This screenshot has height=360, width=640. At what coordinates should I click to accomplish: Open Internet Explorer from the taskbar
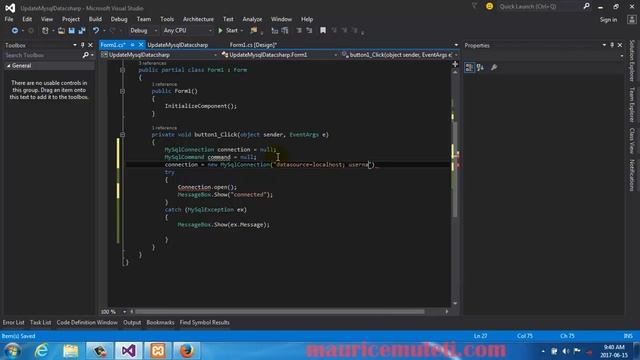[x=41, y=351]
